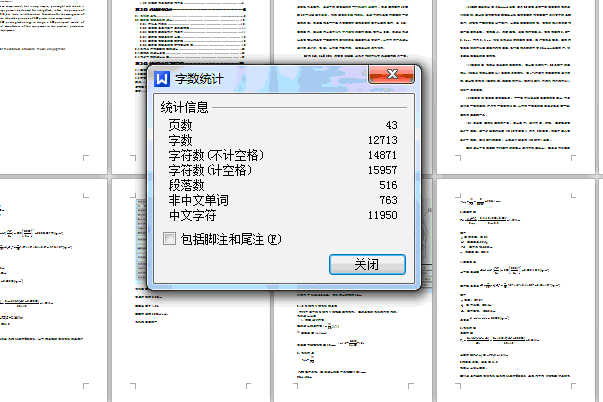Click the 中文字符 value 11950
The width and height of the screenshot is (603, 402).
[x=383, y=215]
